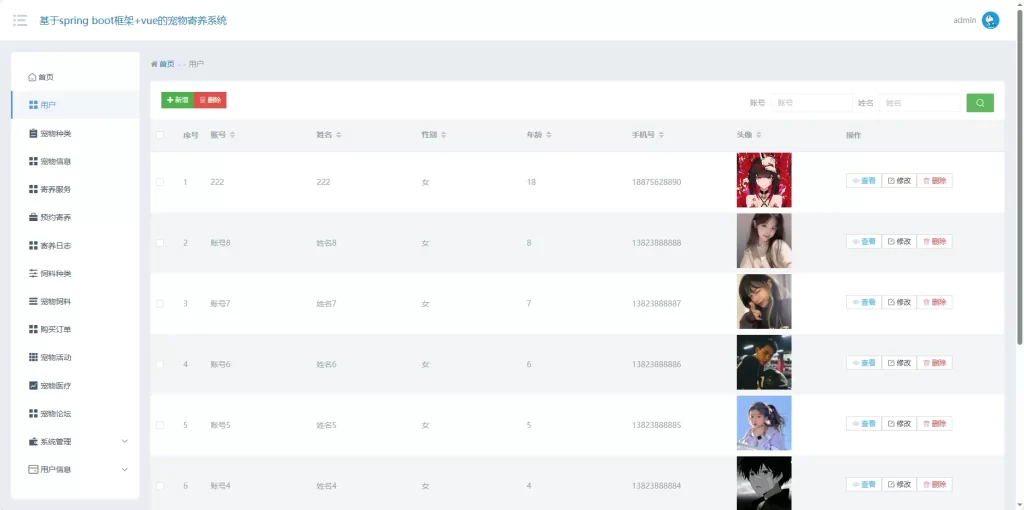Open the admin avatar icon
The width and height of the screenshot is (1024, 510).
click(990, 20)
